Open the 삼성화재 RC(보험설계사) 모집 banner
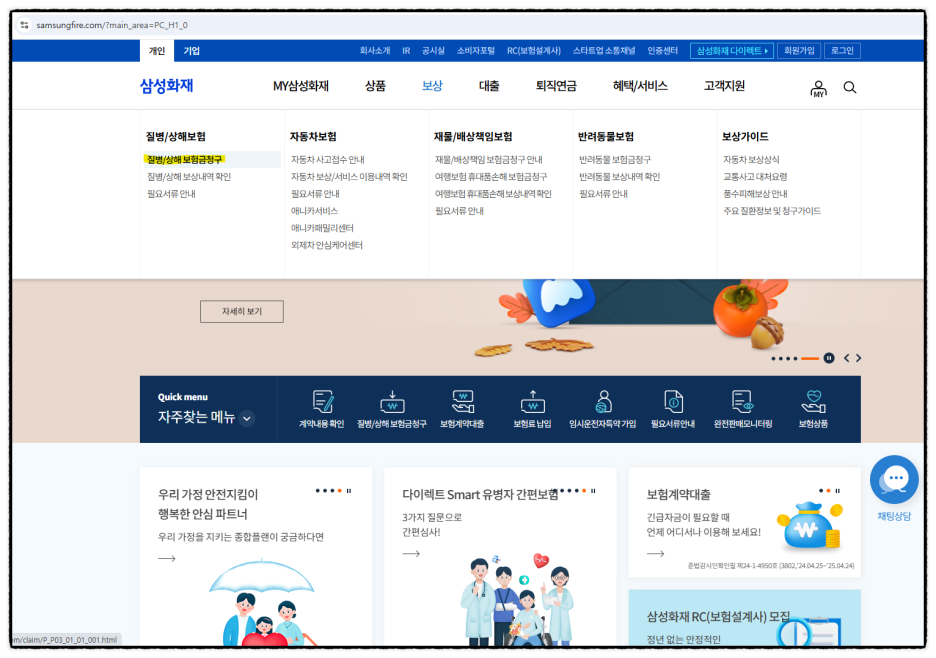This screenshot has height=658, width=936. 744,618
